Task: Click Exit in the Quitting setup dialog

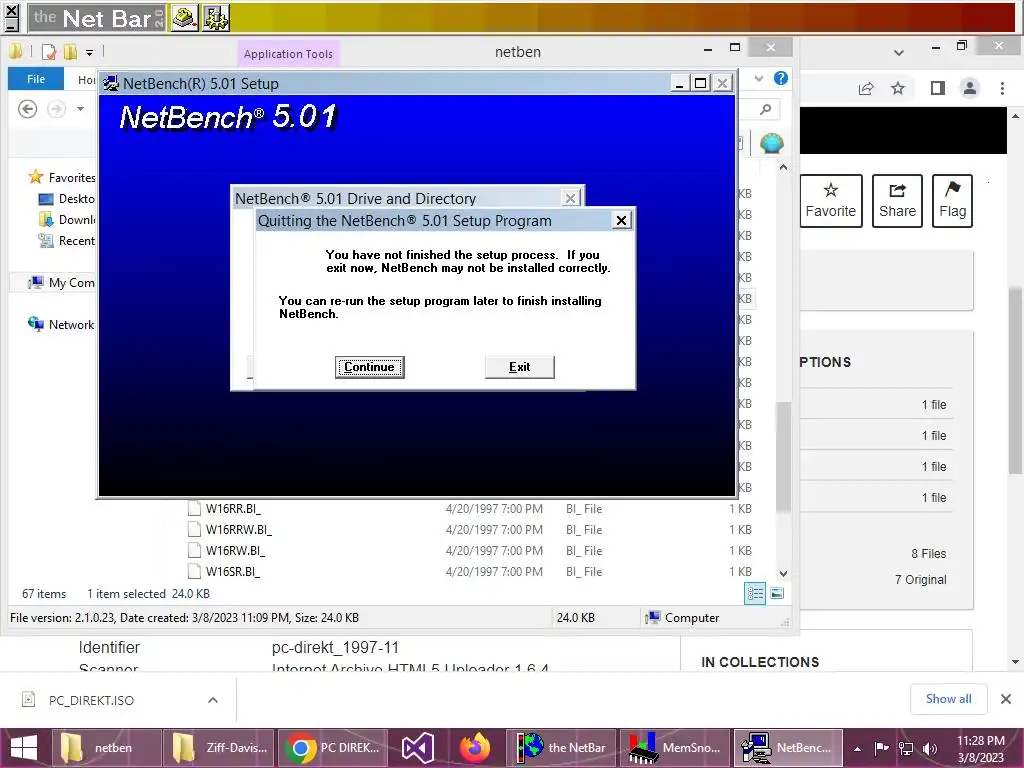Action: point(520,367)
